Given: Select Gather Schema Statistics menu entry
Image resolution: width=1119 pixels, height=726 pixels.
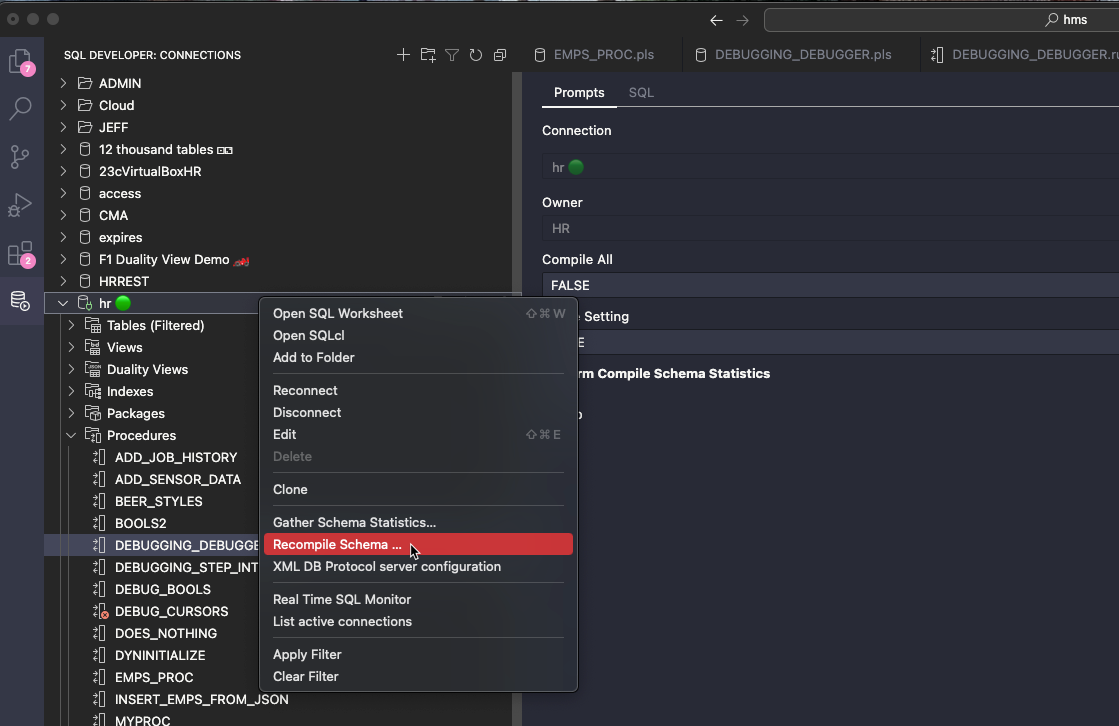Looking at the screenshot, I should [x=354, y=522].
